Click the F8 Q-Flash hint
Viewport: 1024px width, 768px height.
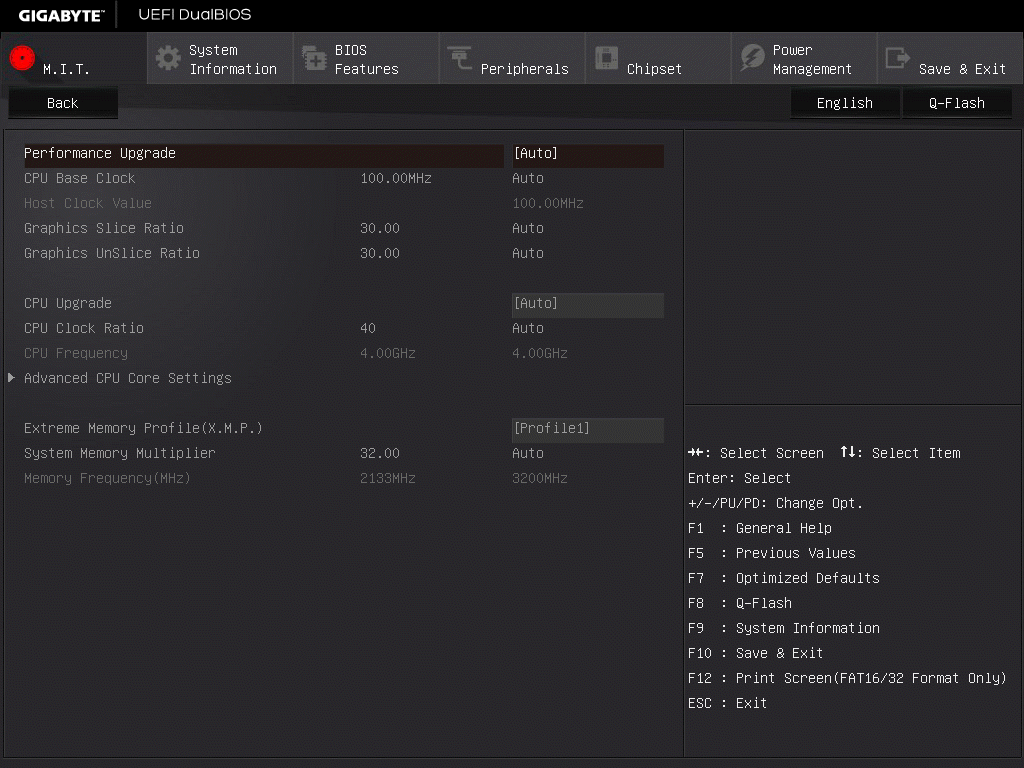coord(740,603)
